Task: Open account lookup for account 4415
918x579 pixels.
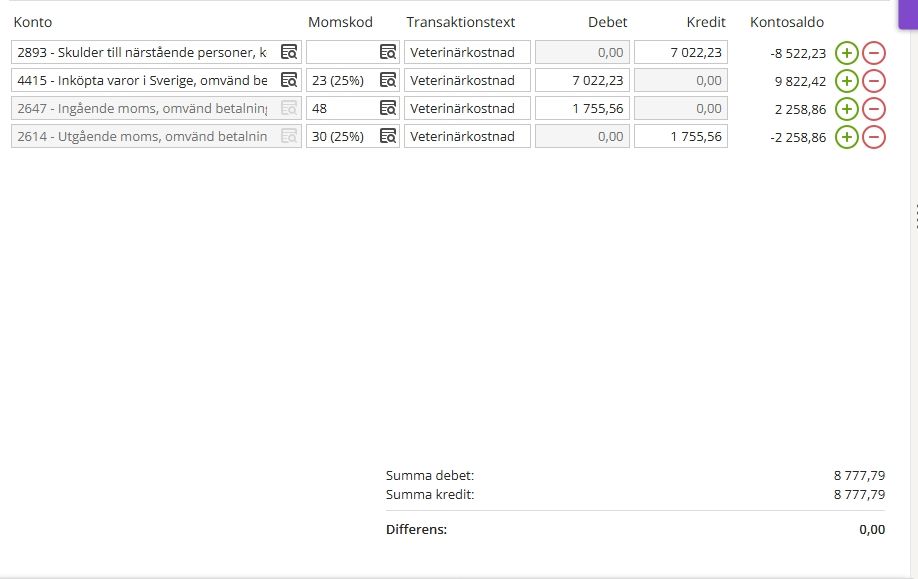Action: (288, 80)
